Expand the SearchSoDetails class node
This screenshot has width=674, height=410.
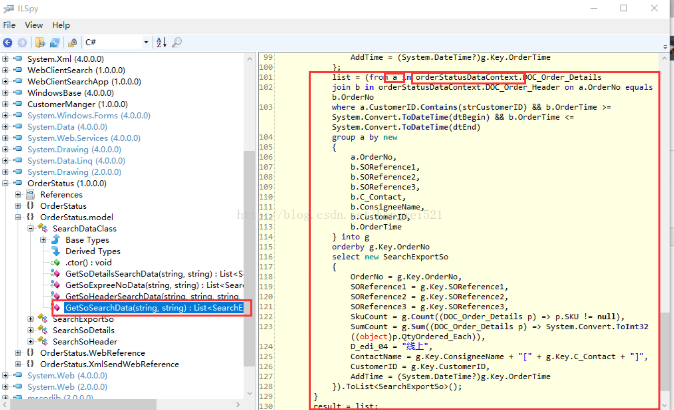(31, 330)
